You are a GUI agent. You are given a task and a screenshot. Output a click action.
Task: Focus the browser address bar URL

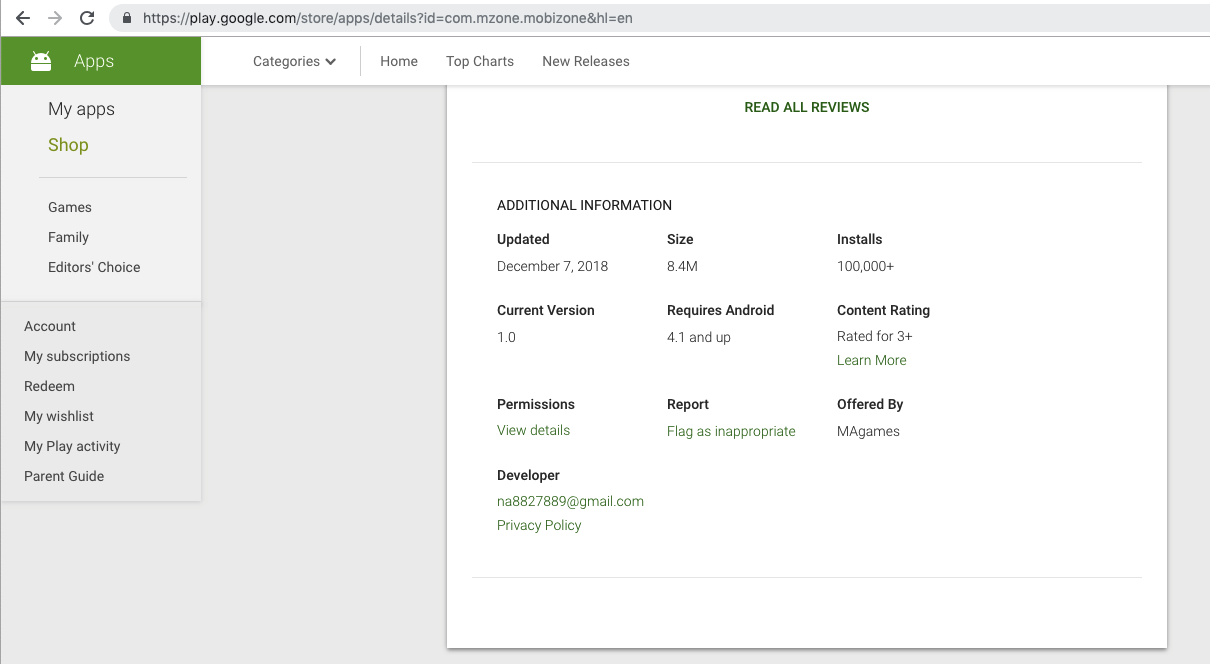tap(388, 18)
